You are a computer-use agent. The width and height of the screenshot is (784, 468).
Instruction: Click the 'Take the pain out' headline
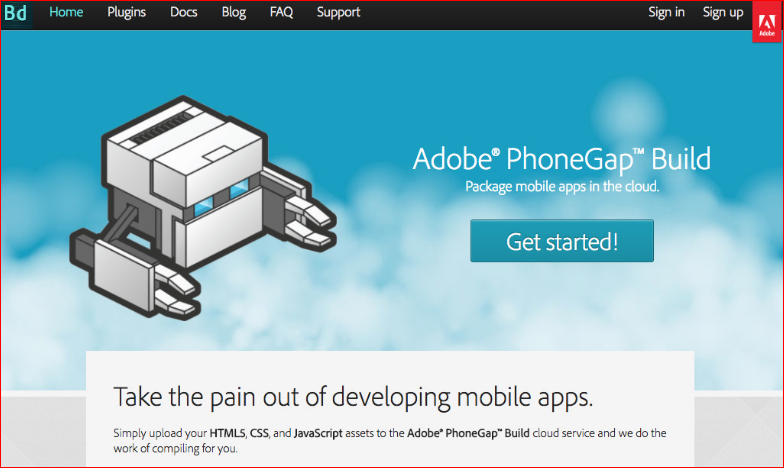point(353,397)
